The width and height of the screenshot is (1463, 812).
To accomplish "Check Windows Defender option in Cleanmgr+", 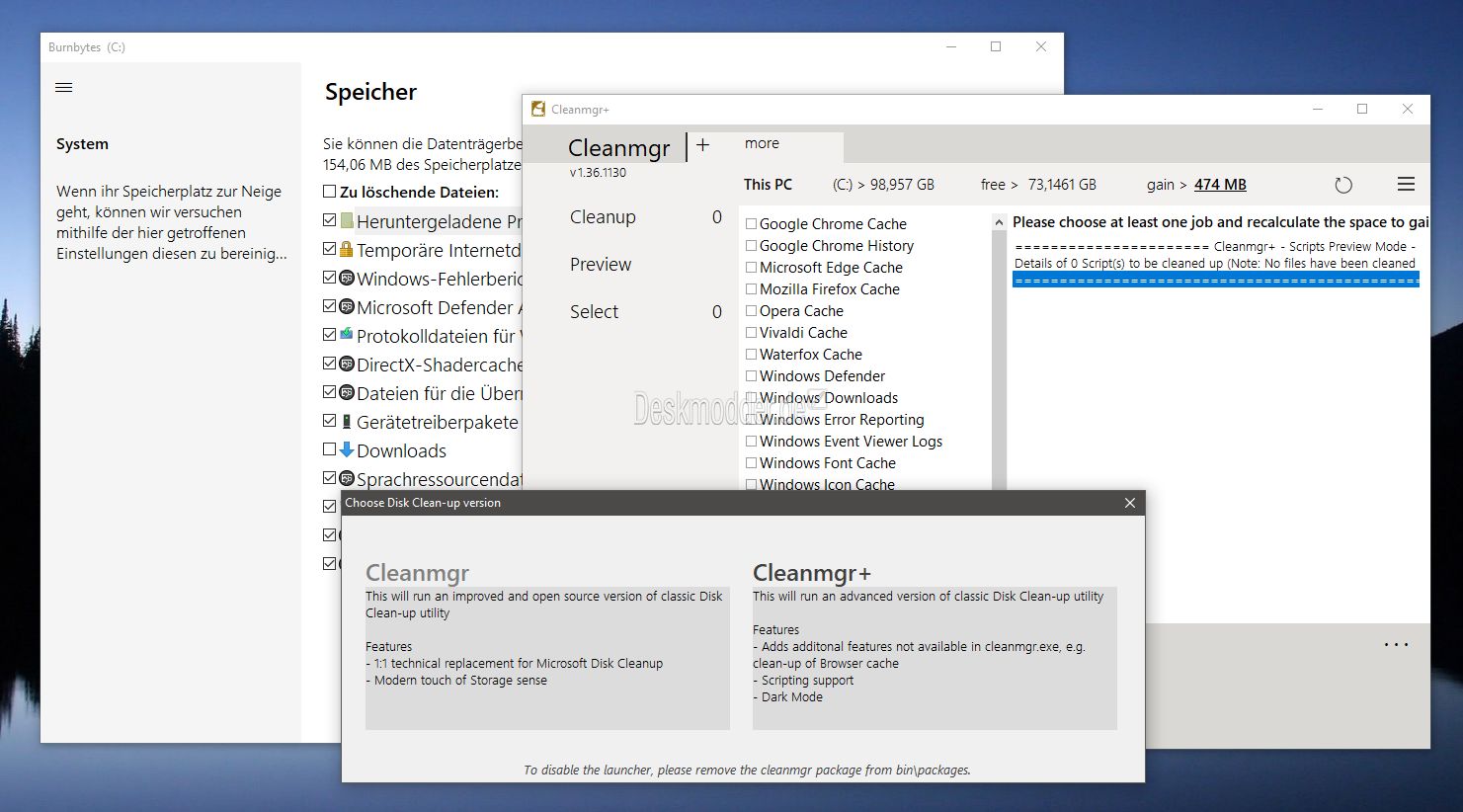I will tap(752, 376).
